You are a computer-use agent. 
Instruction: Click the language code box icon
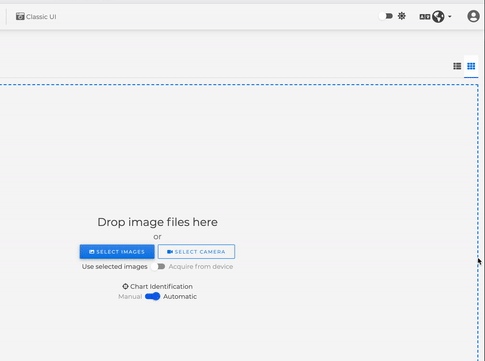click(x=425, y=17)
